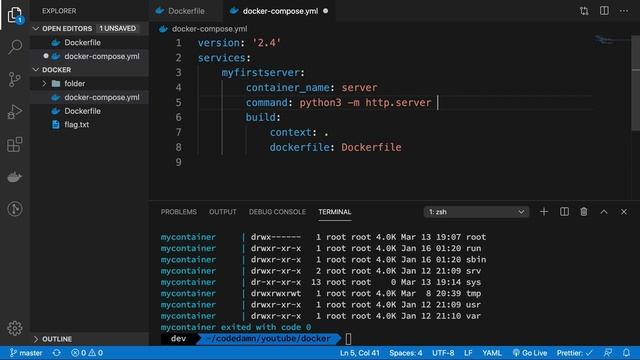The image size is (640, 360).
Task: Open the Source Control view
Action: (15, 79)
